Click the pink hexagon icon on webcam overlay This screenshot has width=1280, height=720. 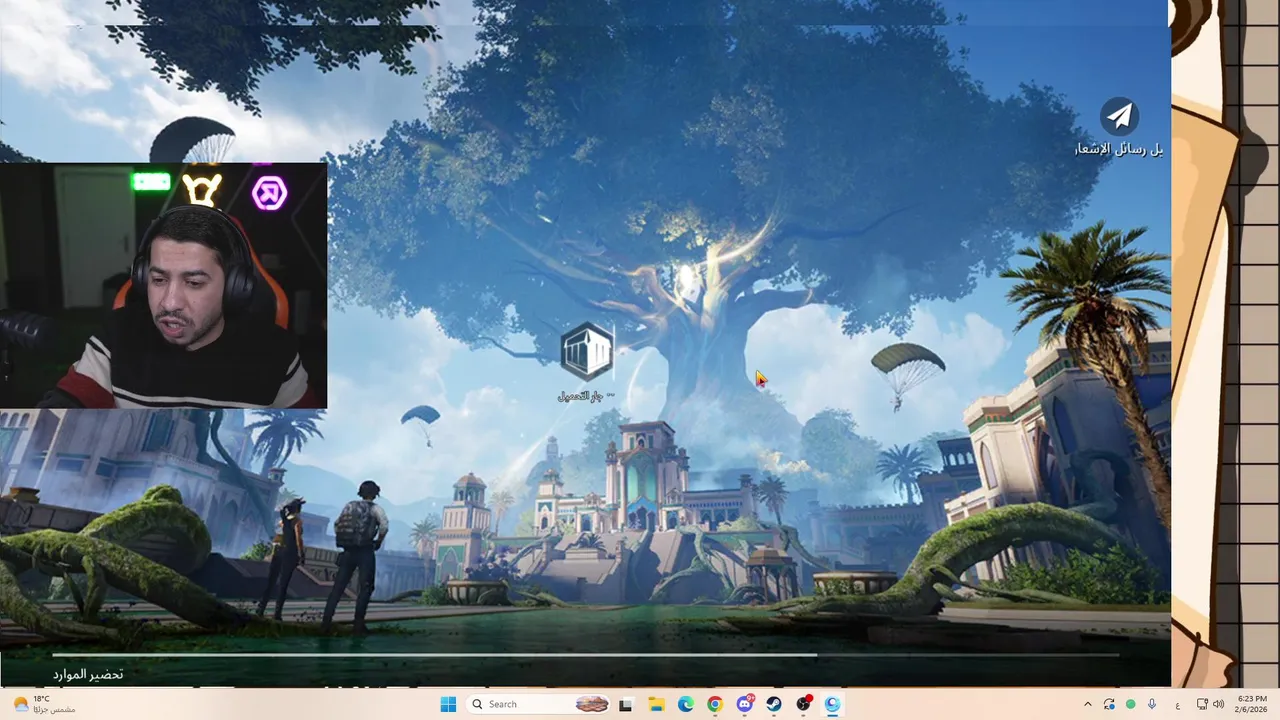(269, 192)
